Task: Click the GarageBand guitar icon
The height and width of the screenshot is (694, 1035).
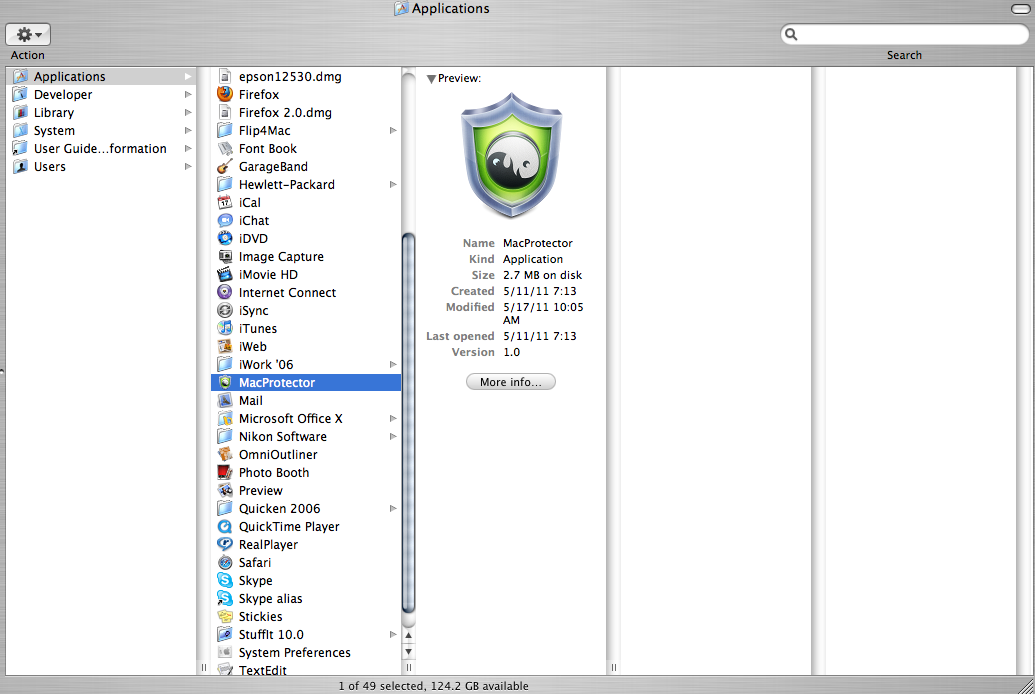Action: point(225,166)
